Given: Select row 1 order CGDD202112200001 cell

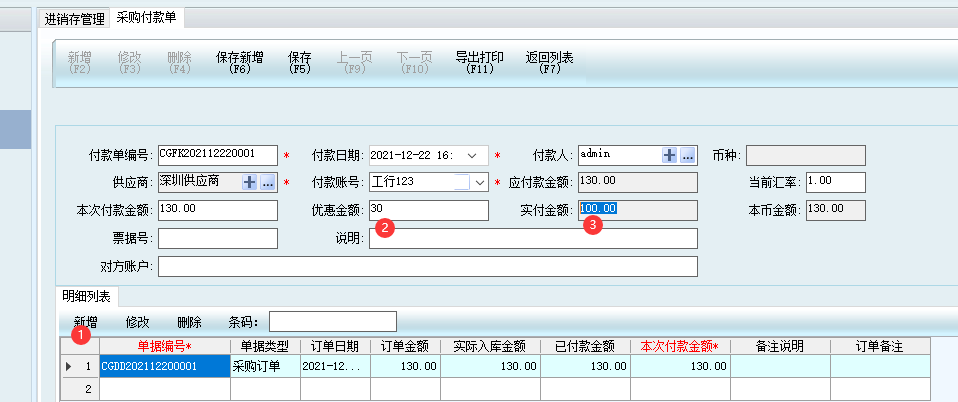Looking at the screenshot, I should (x=164, y=367).
